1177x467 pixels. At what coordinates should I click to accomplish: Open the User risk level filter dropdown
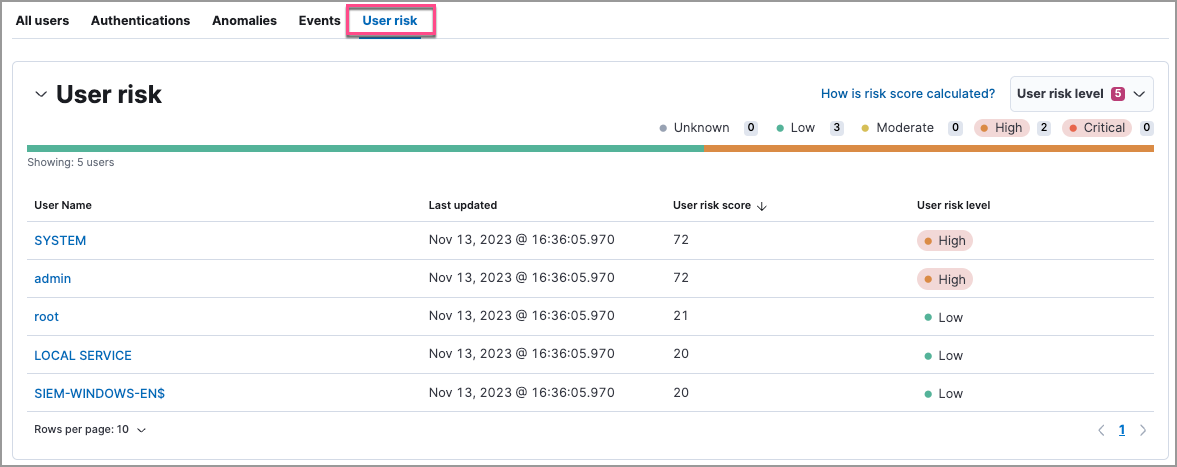click(1081, 94)
